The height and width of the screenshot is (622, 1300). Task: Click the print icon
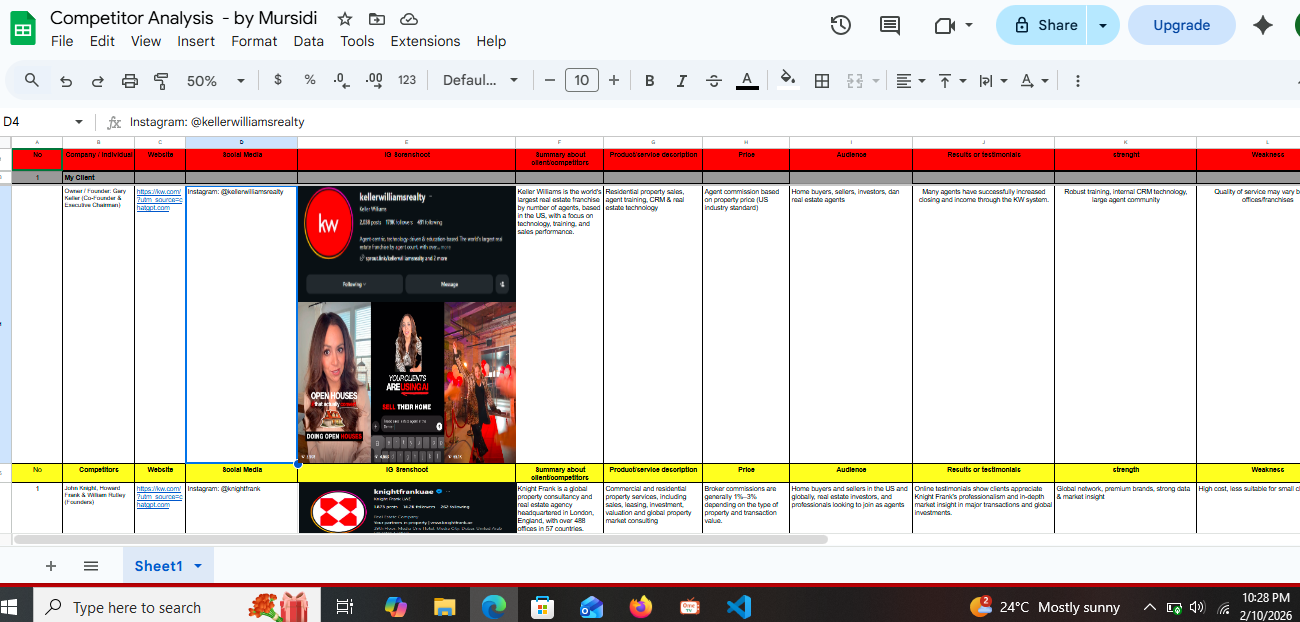click(129, 80)
